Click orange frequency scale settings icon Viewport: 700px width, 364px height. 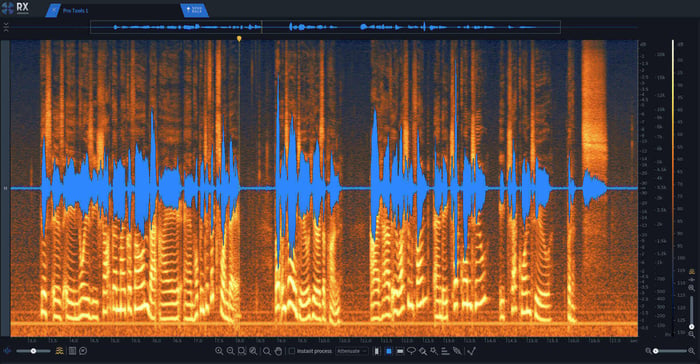click(x=692, y=272)
